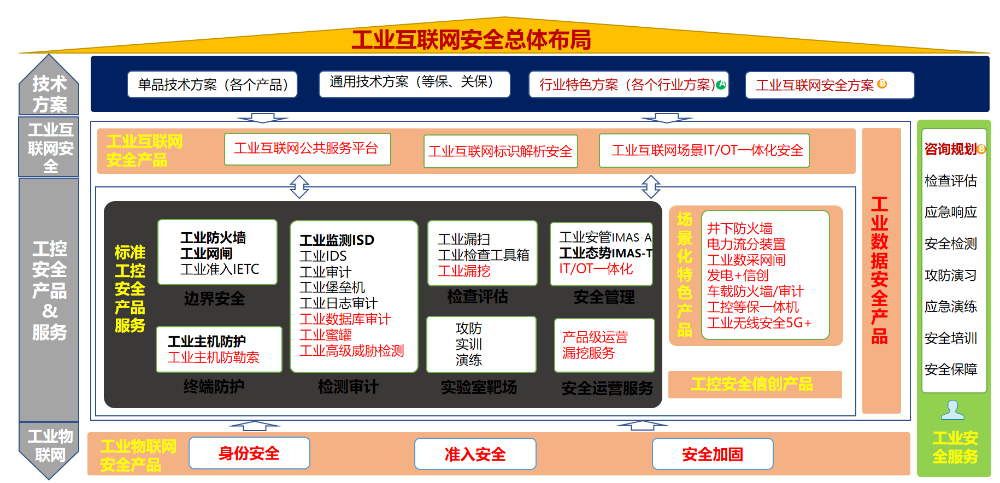This screenshot has width=1000, height=483.
Task: Click 安全检测 in the services column
Action: coord(950,244)
